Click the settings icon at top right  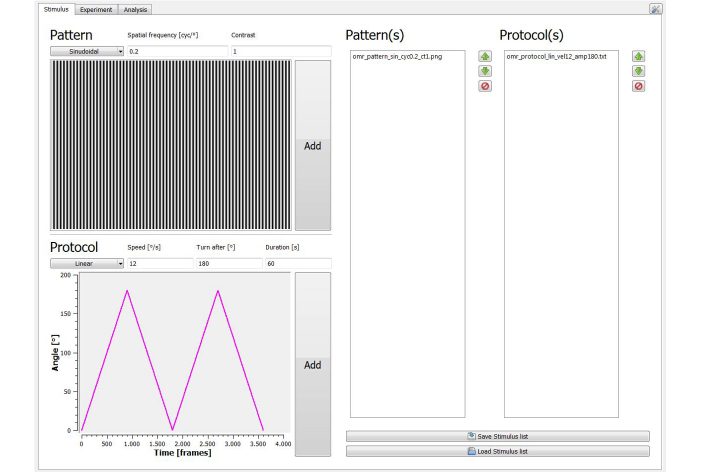[x=655, y=9]
